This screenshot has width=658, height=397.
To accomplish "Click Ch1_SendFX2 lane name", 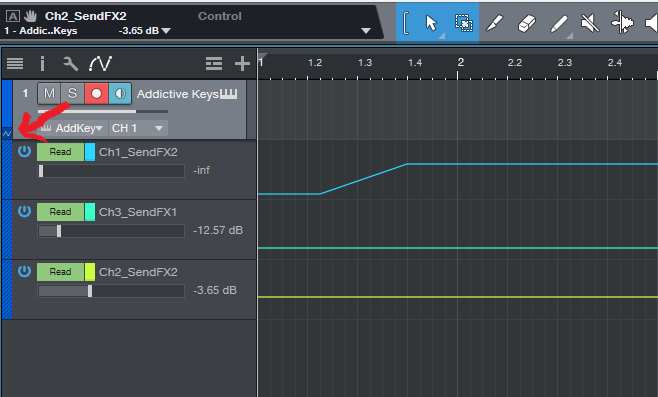I will [x=138, y=152].
